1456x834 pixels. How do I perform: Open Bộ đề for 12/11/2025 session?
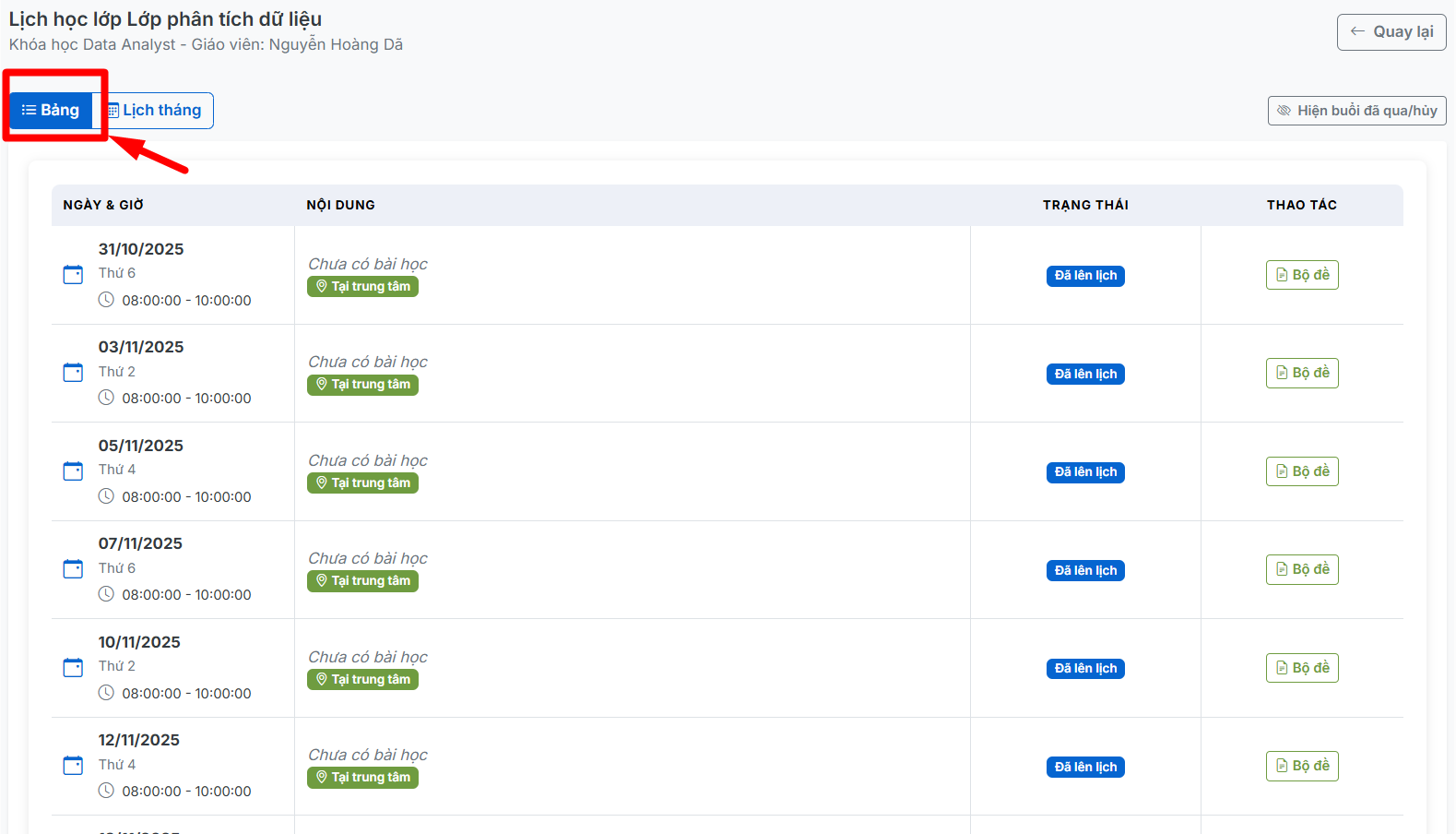(1301, 766)
